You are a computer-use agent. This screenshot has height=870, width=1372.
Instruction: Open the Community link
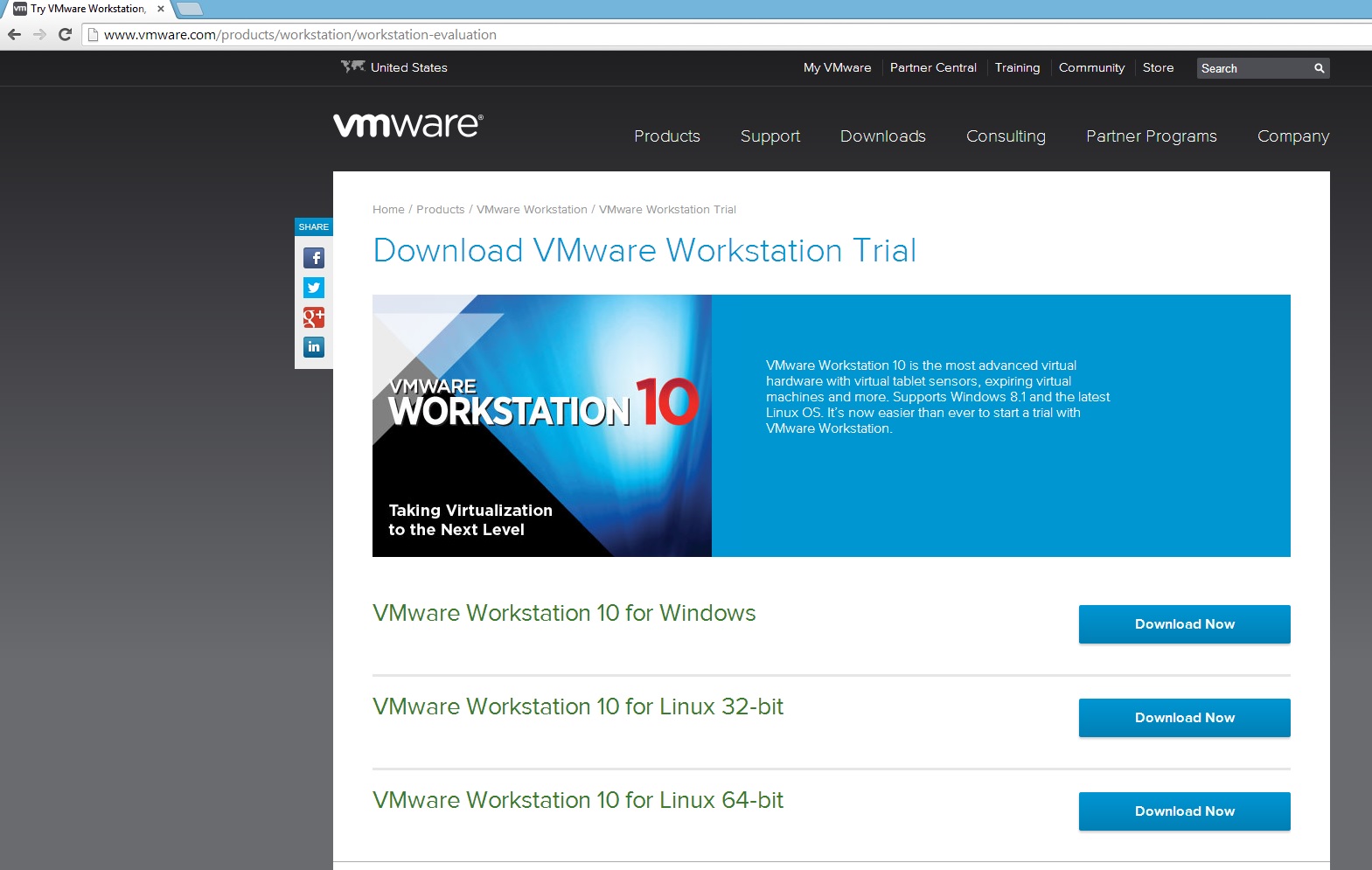(x=1092, y=67)
